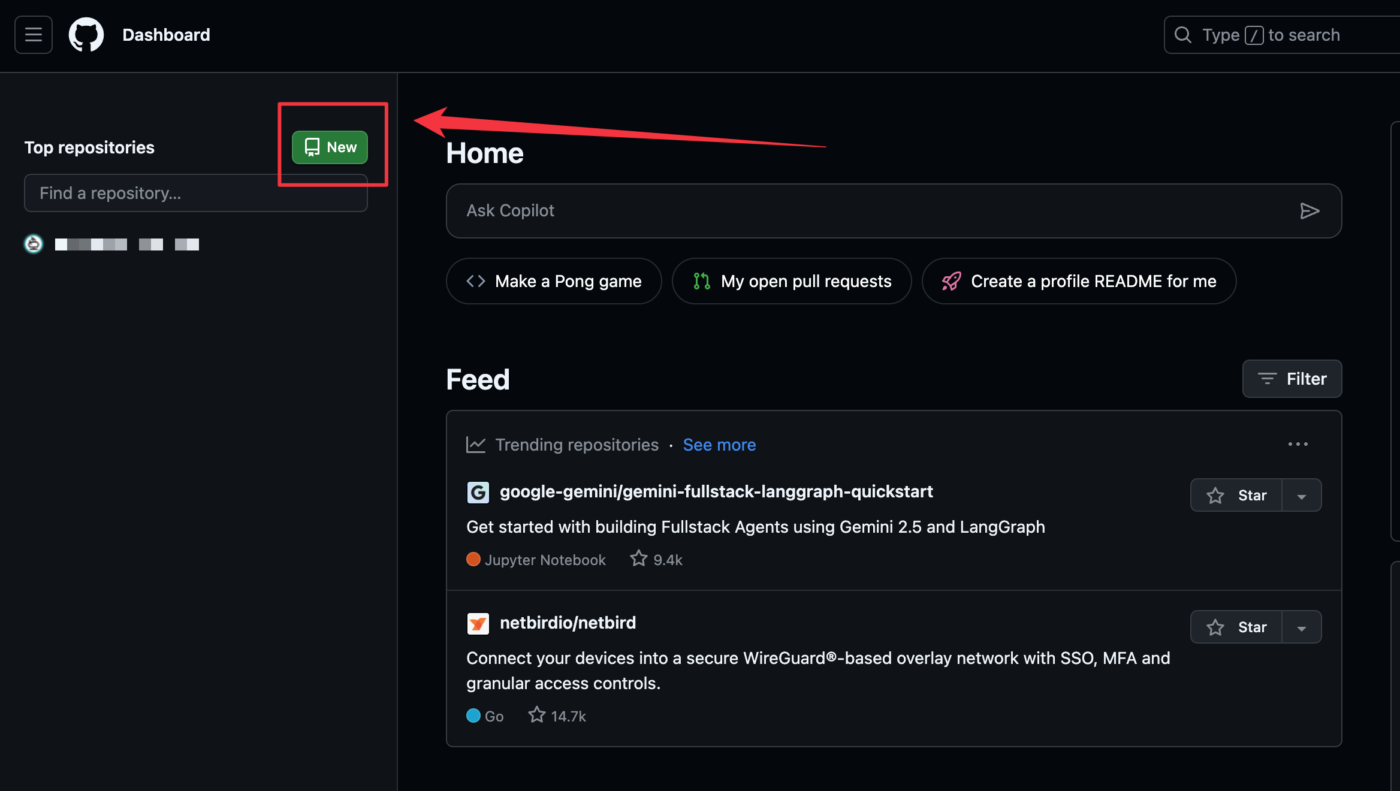Click the Top repositories heading

coord(89,147)
